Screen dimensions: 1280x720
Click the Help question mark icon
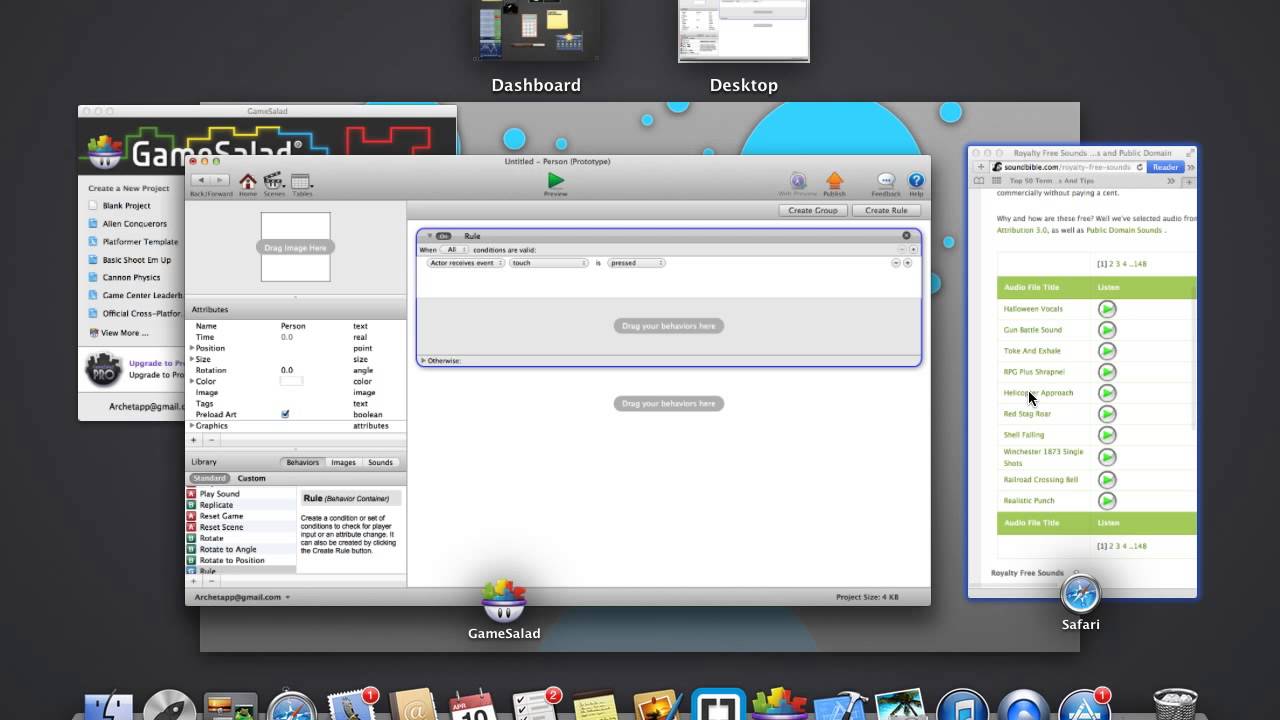click(x=916, y=180)
